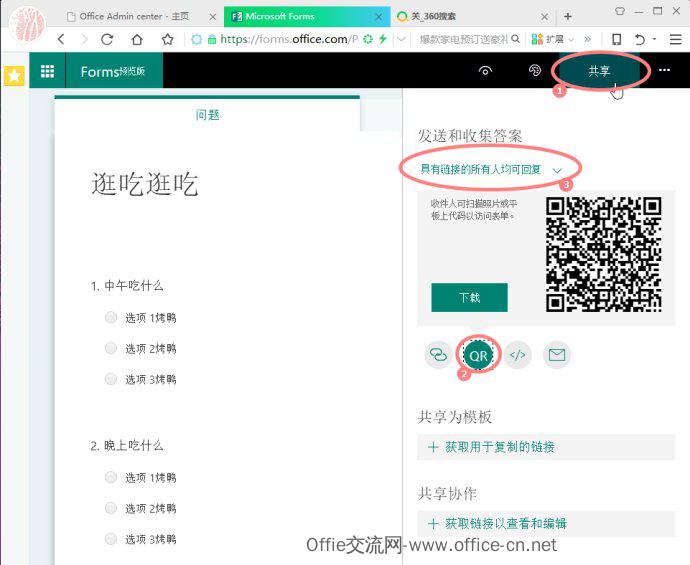Go forward in browser history
This screenshot has width=690, height=565.
(x=84, y=40)
